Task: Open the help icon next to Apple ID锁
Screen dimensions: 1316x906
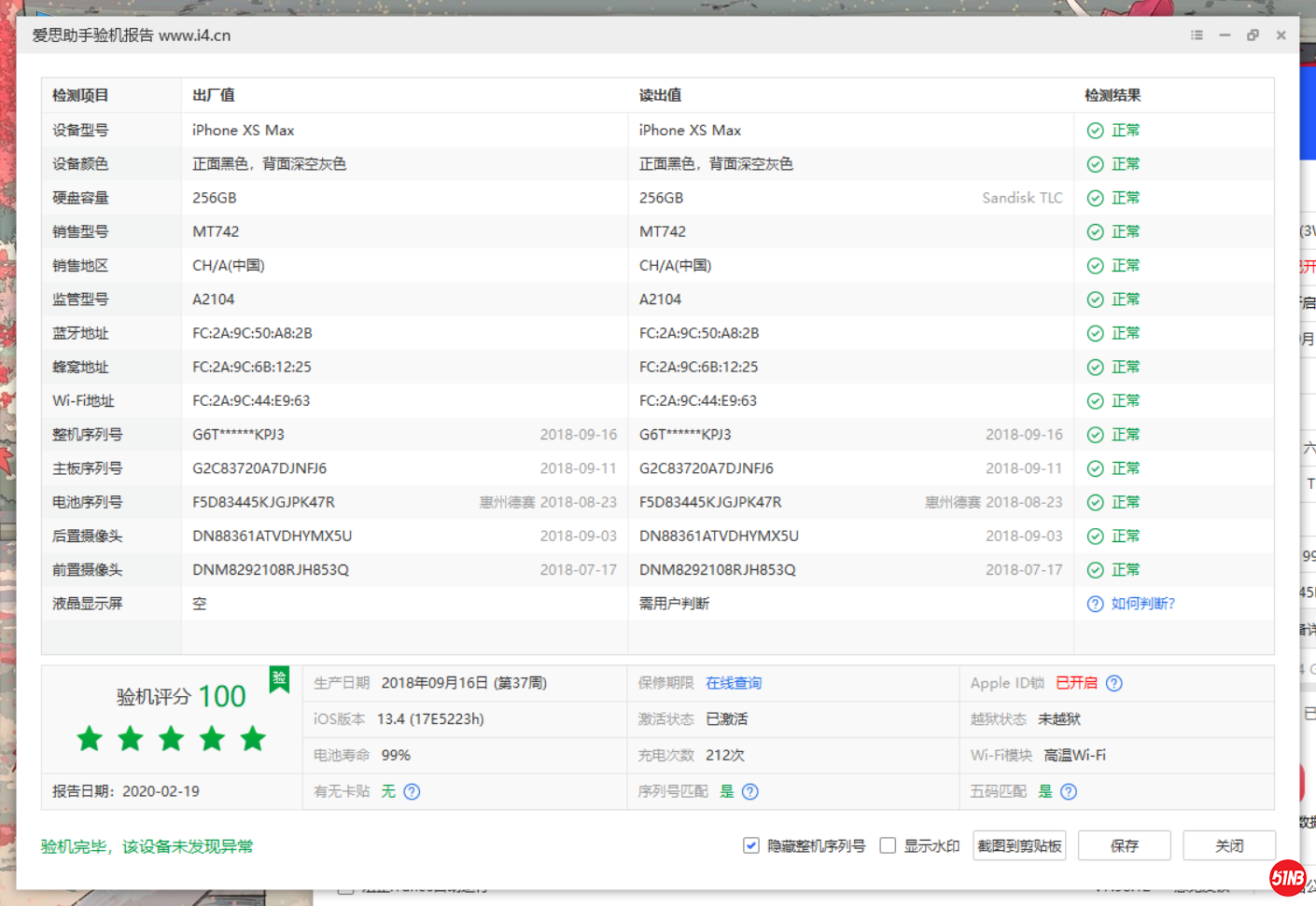Action: (x=1114, y=683)
